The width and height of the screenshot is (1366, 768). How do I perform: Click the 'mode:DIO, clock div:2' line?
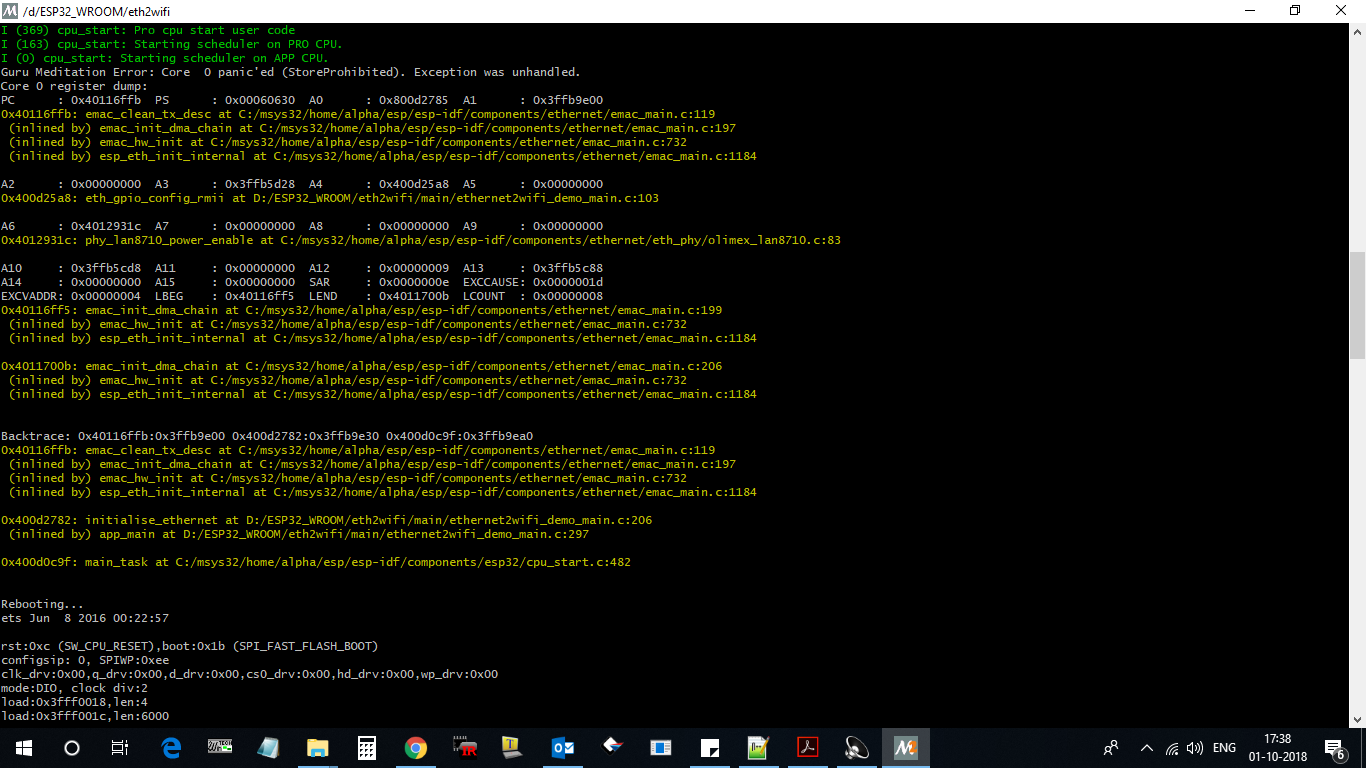tap(75, 688)
